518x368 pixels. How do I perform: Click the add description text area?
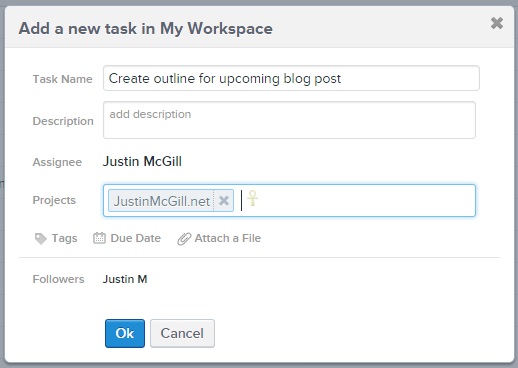(x=289, y=120)
